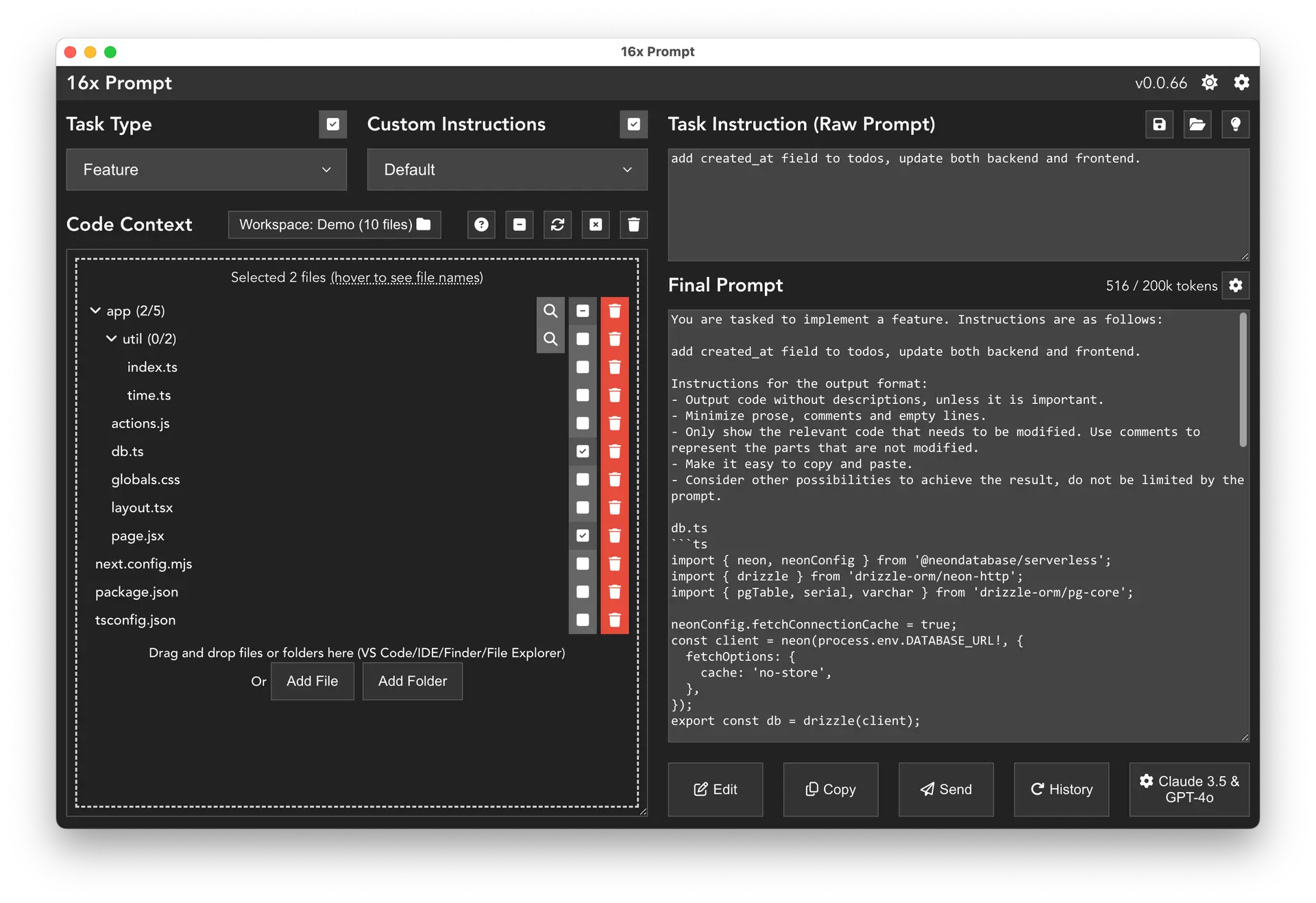Delete tsconfig.json from context

pyautogui.click(x=615, y=620)
